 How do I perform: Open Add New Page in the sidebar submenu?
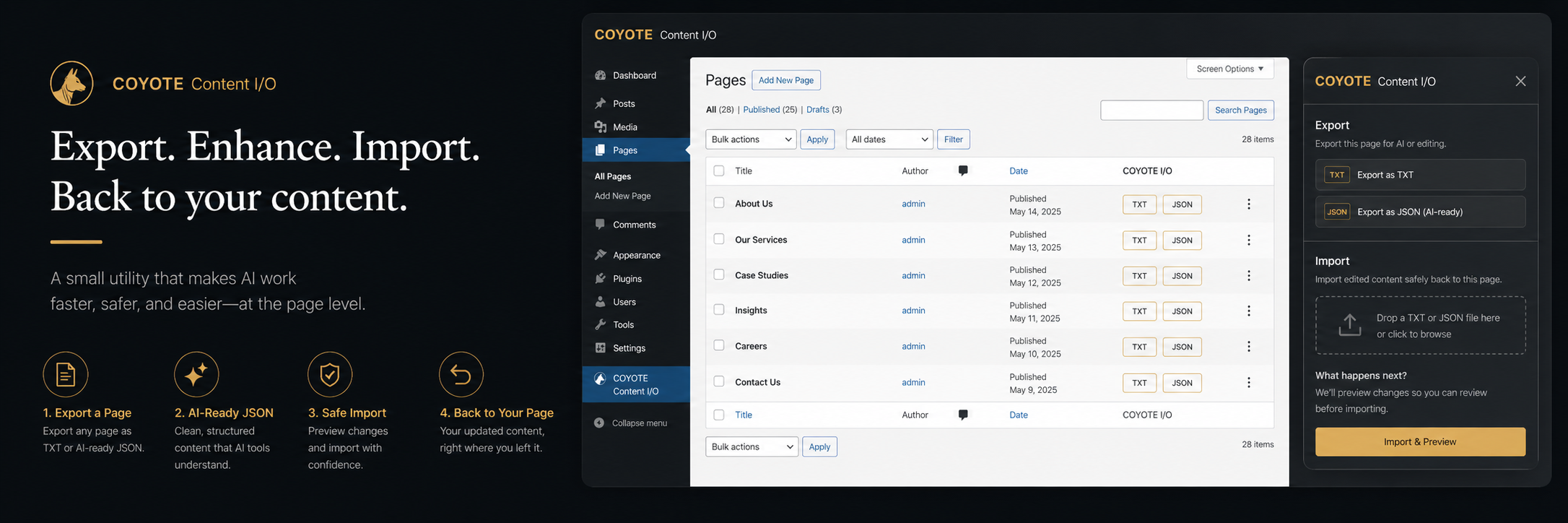pyautogui.click(x=622, y=196)
